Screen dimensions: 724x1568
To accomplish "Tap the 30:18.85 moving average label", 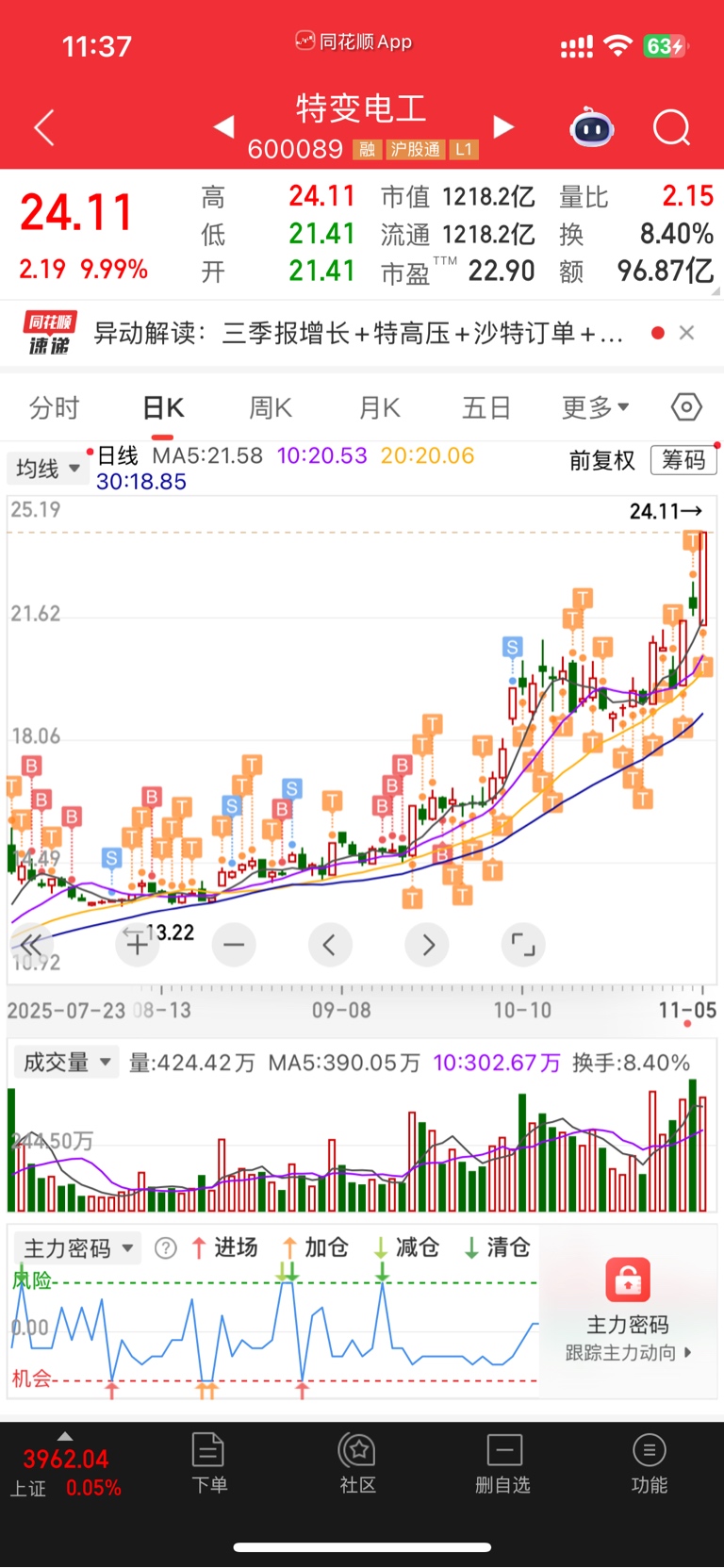I will click(141, 482).
